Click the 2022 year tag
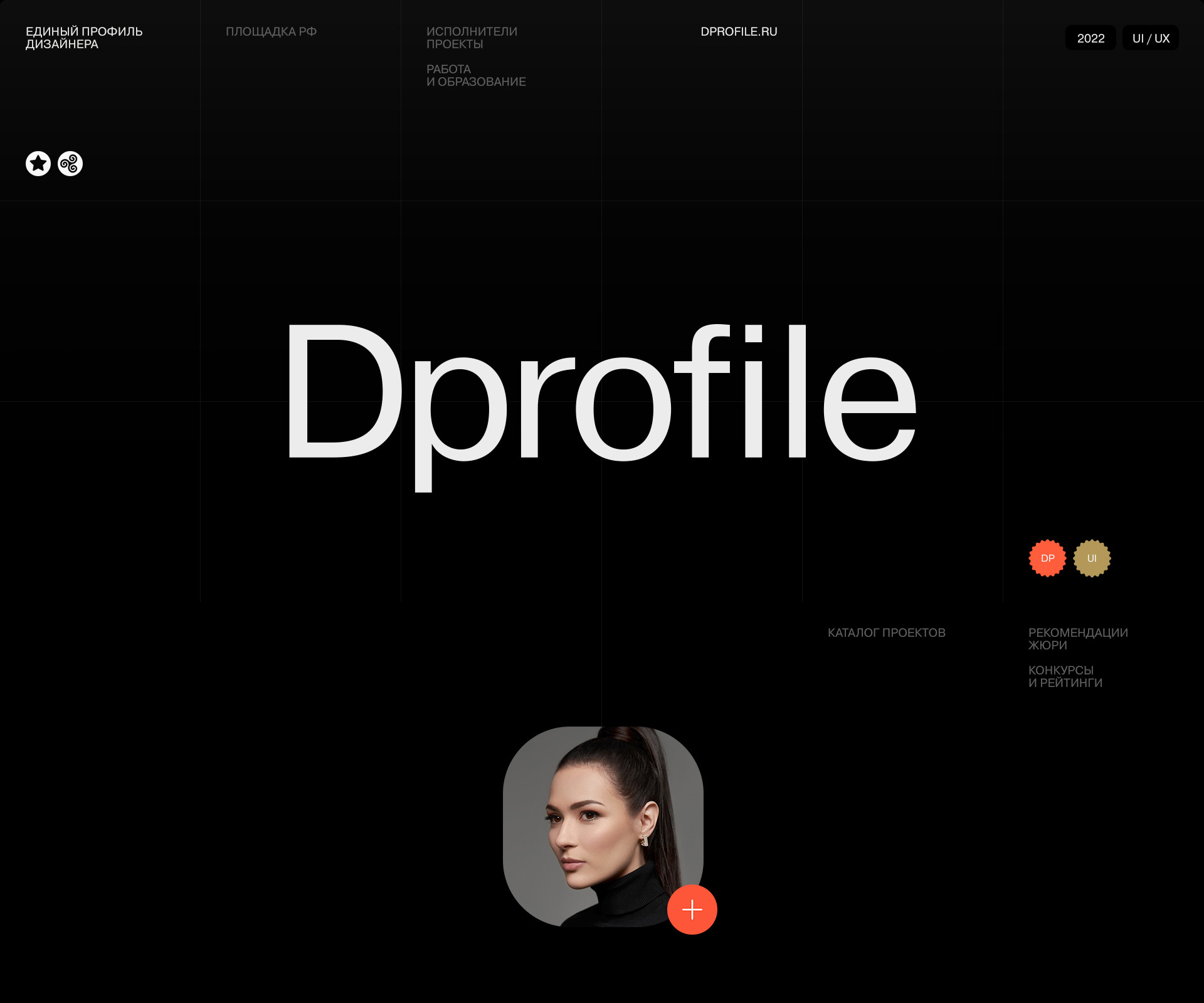The width and height of the screenshot is (1204, 1003). 1090,38
